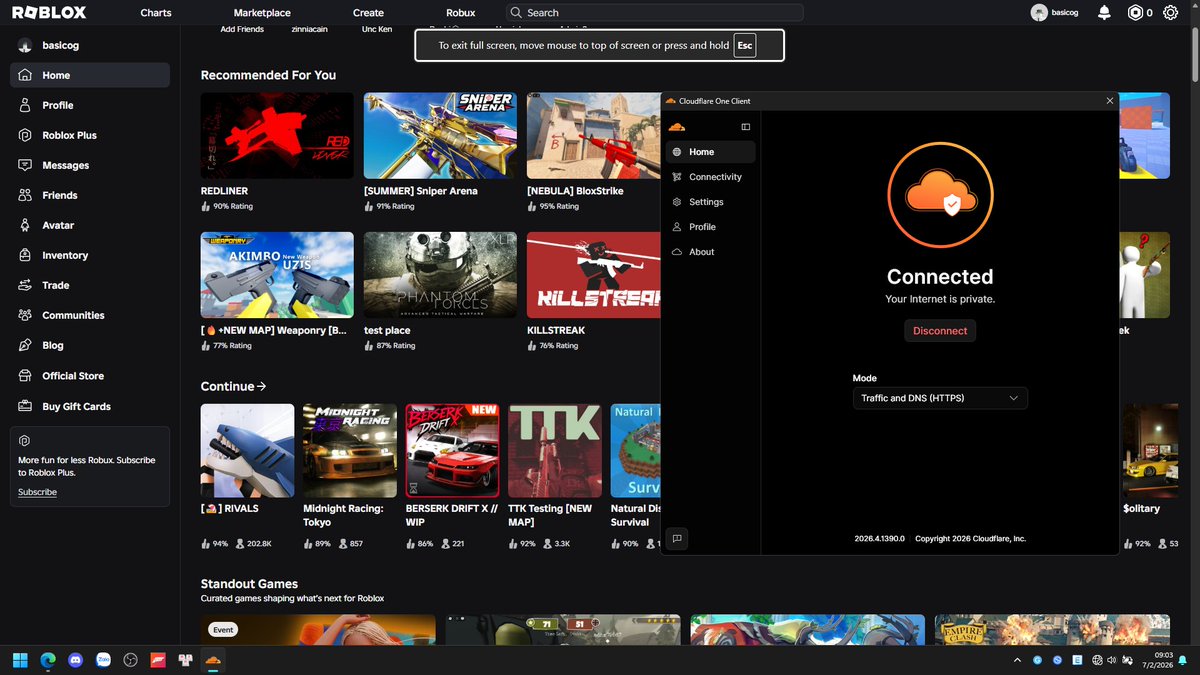Click the Blog sidebar icon
Viewport: 1200px width, 675px height.
point(25,345)
